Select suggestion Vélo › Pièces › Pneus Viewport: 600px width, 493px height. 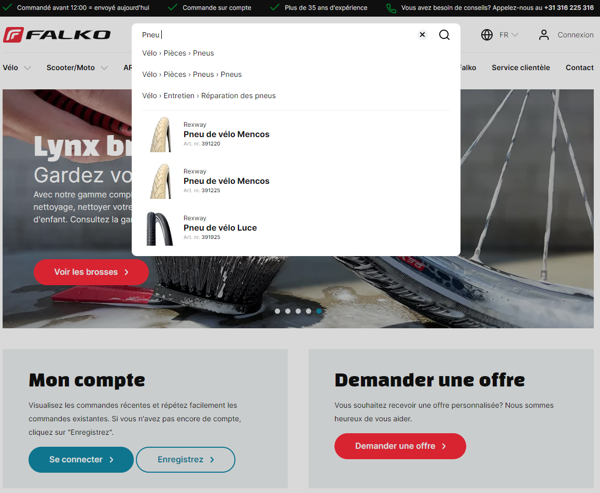click(178, 53)
